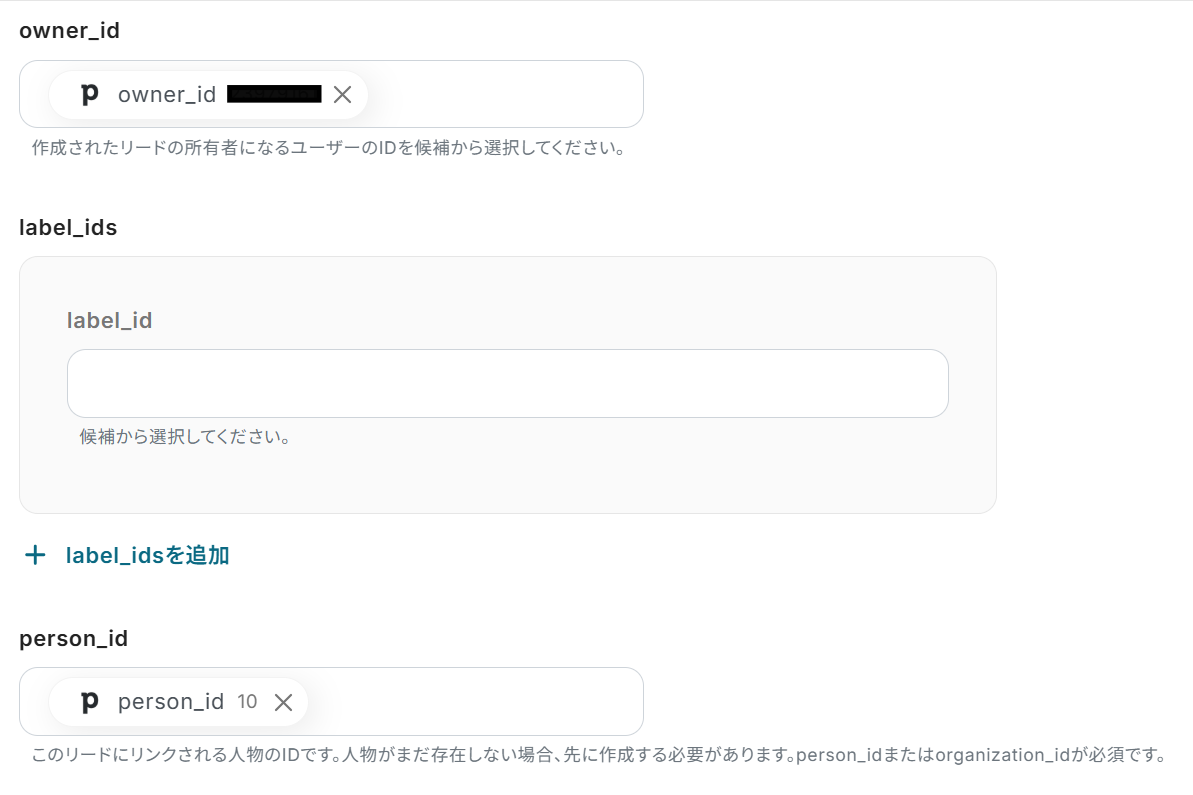This screenshot has width=1193, height=795.
Task: Click the Pipedrive icon in person_id chip
Action: tap(89, 702)
